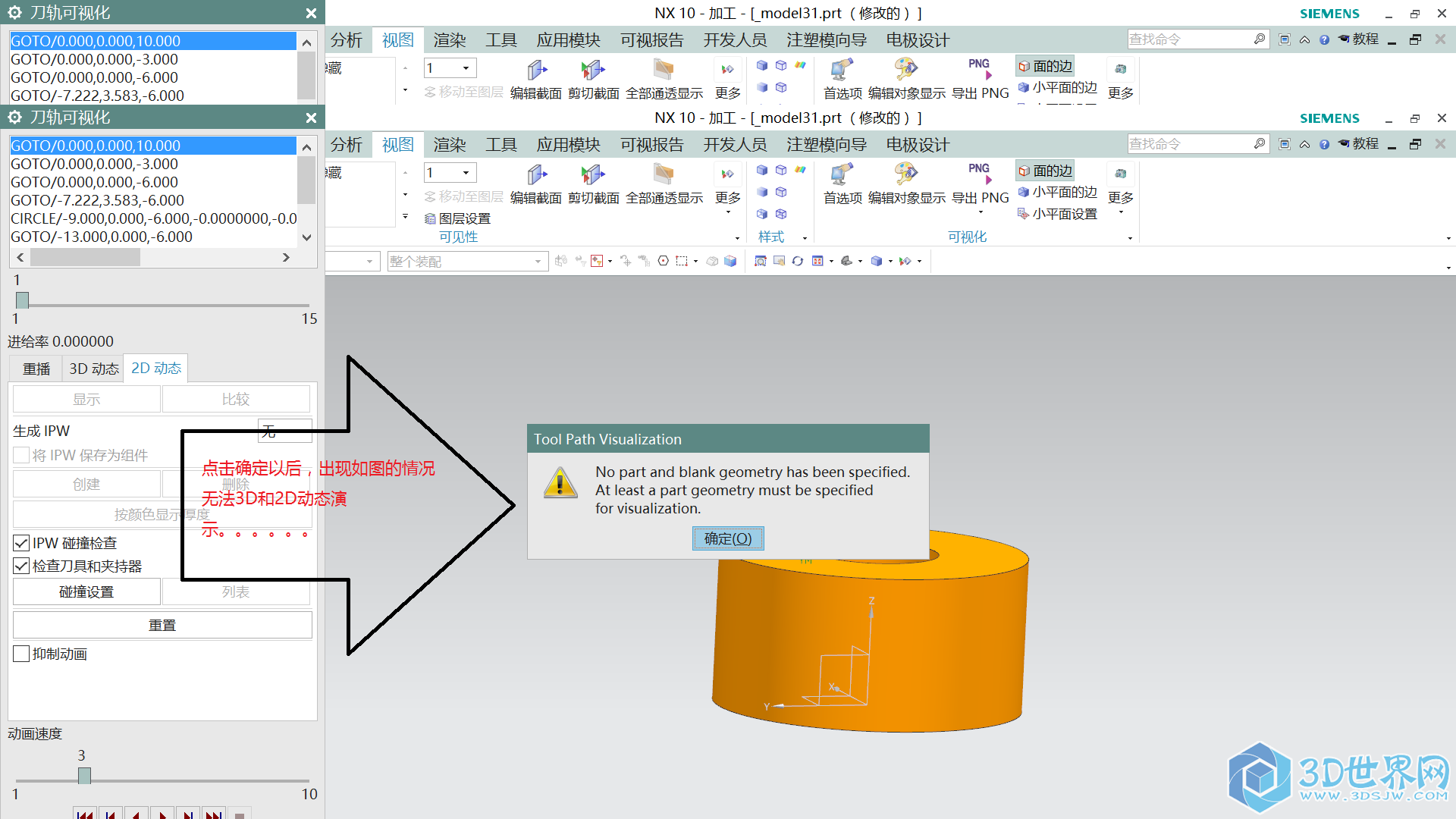Image resolution: width=1456 pixels, height=819 pixels.
Task: Click the skip-to-end playback button
Action: 214,814
